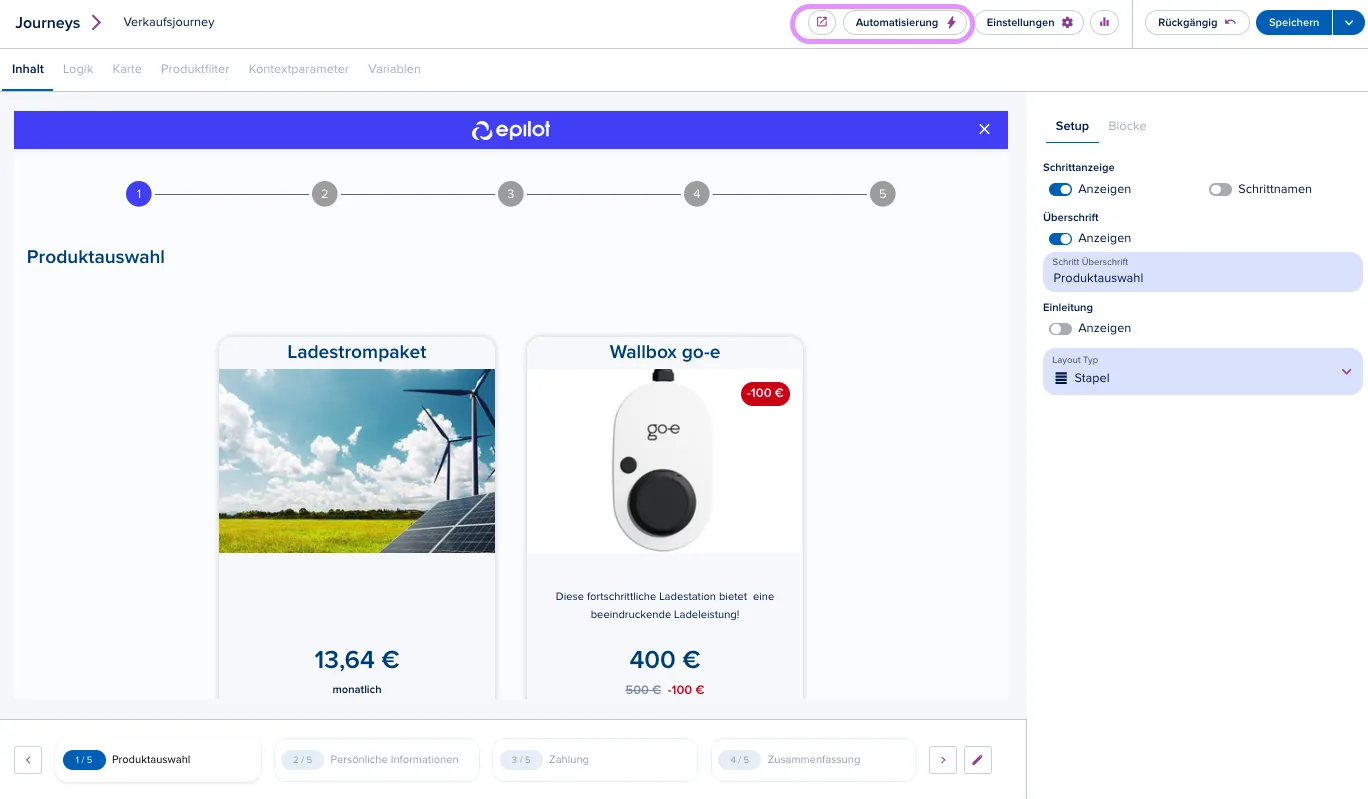Go to previous step arrow
Screen dimensions: 1368x799
point(28,760)
